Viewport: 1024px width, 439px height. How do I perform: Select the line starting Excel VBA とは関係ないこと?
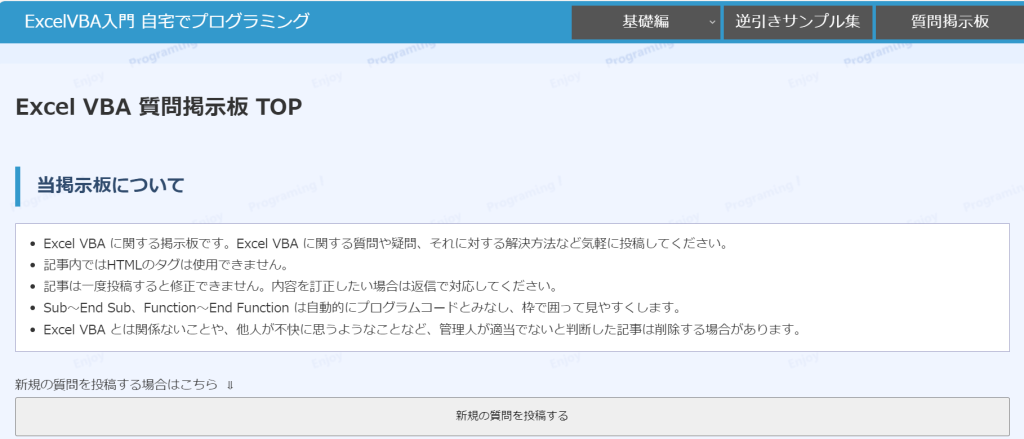(422, 329)
